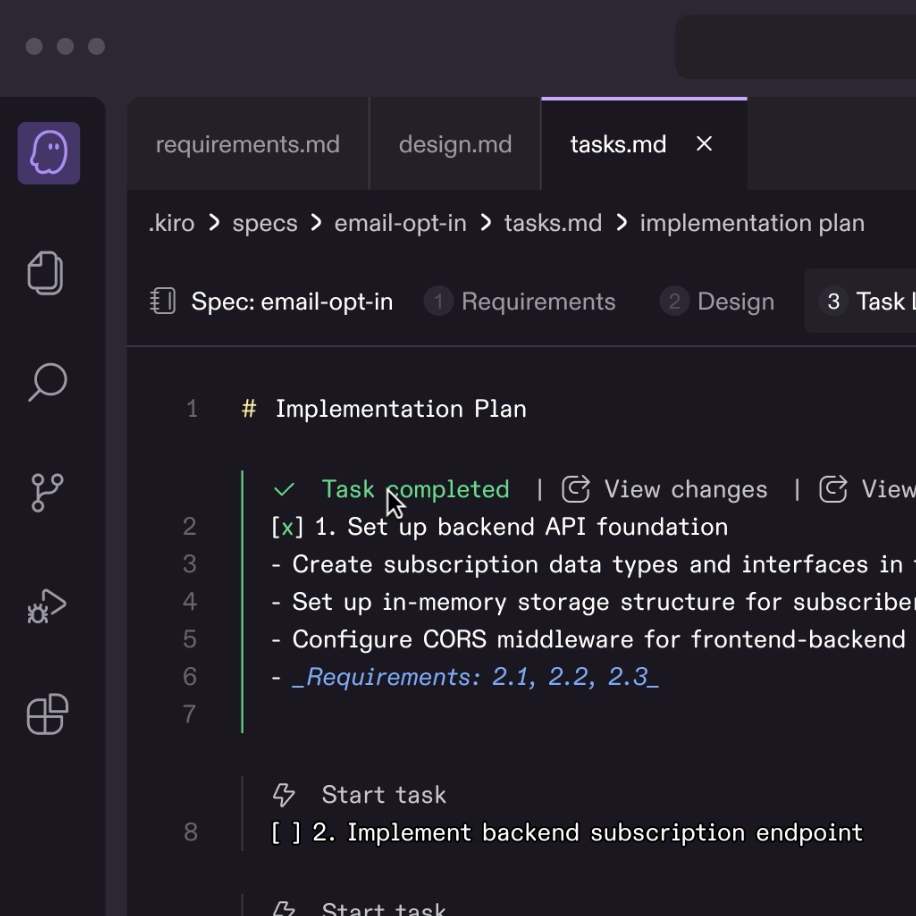Switch to the design.md tab
916x916 pixels.
pos(455,144)
